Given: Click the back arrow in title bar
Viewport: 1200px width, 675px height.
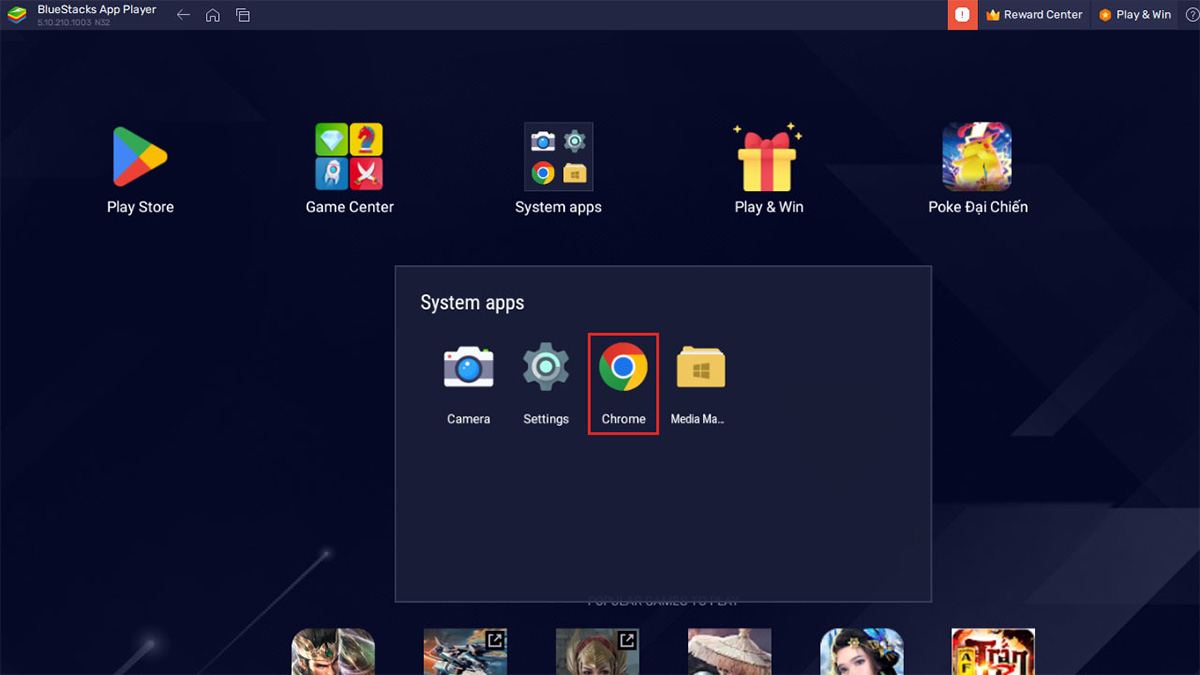Looking at the screenshot, I should click(183, 15).
